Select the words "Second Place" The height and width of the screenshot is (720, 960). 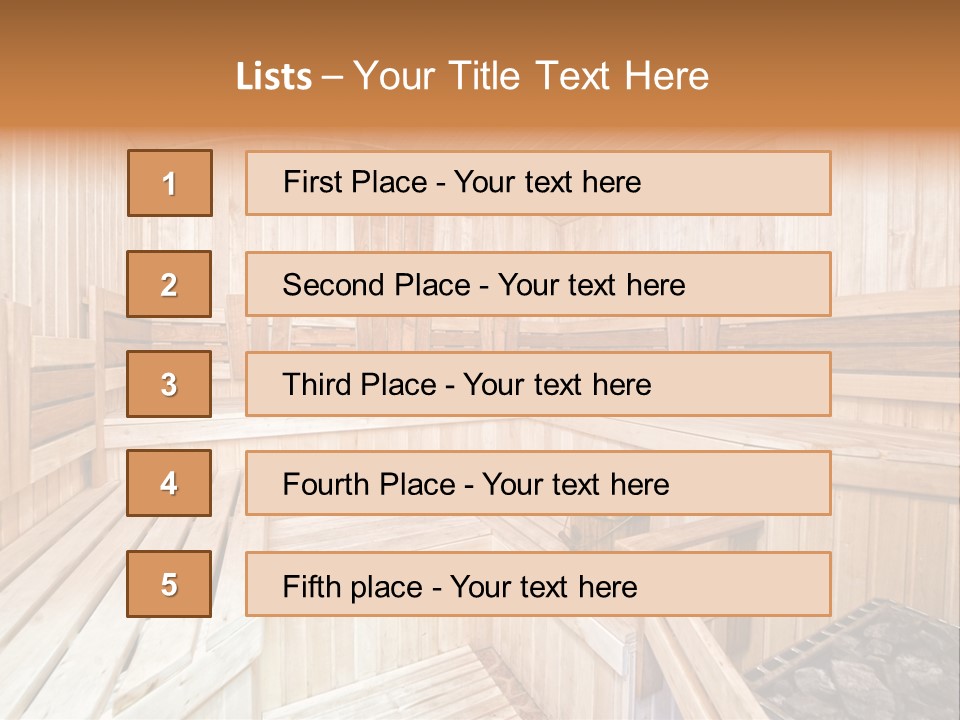376,285
